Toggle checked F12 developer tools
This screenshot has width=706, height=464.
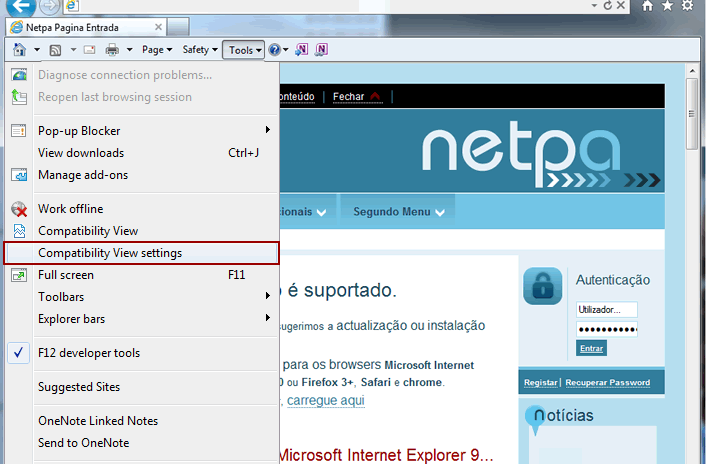[142, 353]
